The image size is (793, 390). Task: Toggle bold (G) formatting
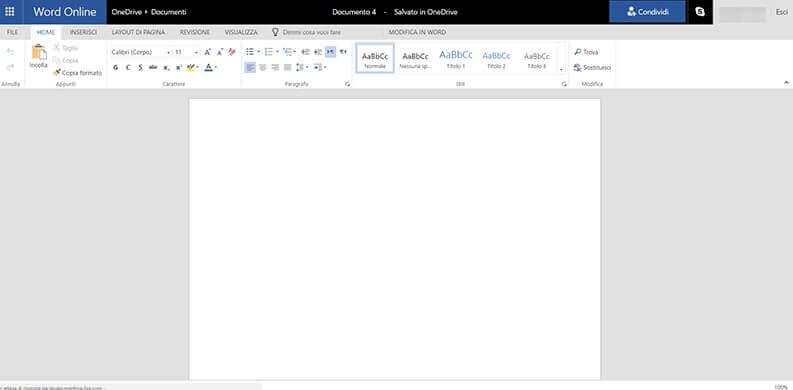point(116,67)
